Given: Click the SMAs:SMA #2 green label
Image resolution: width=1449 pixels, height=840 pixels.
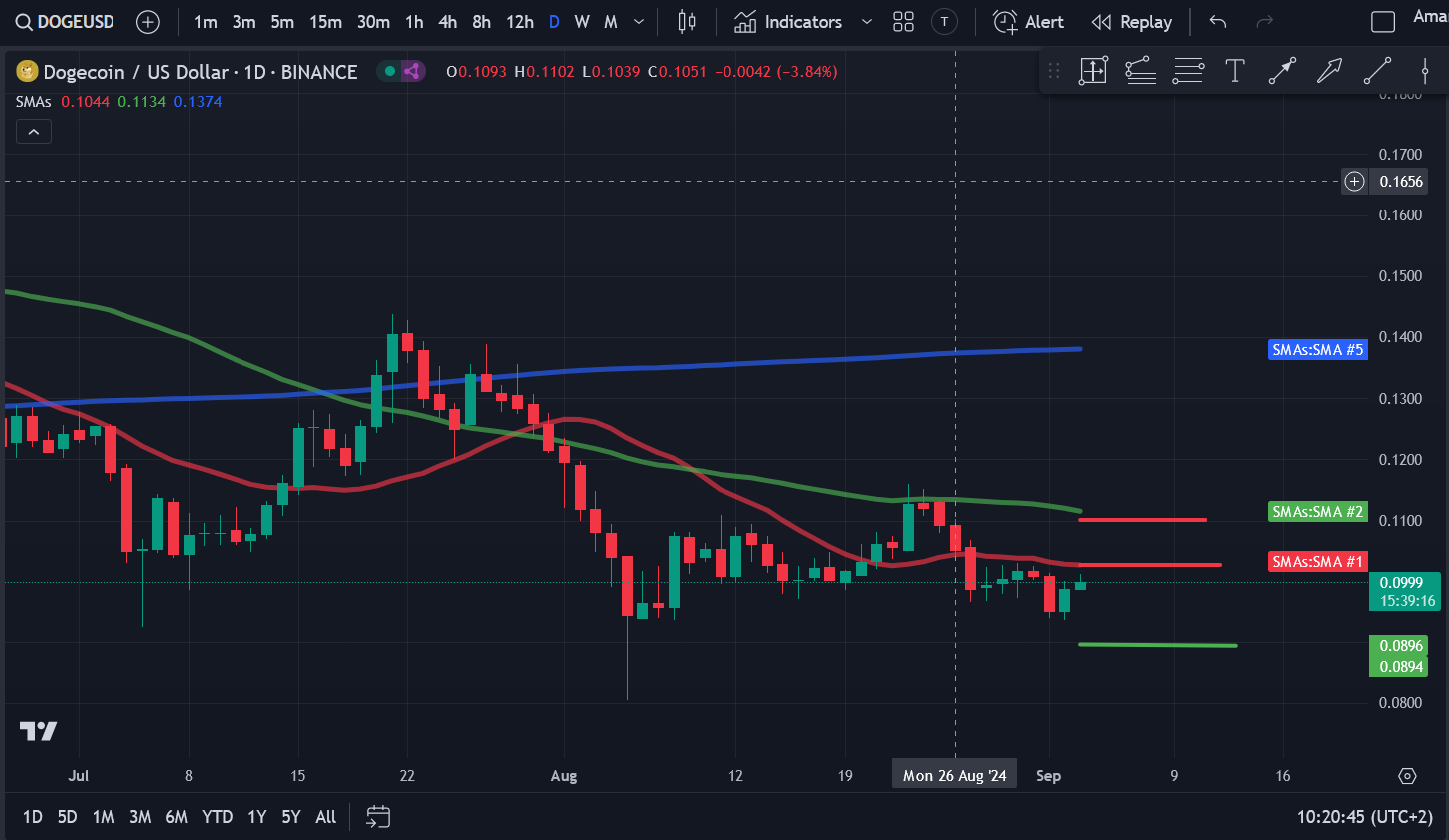Looking at the screenshot, I should tap(1318, 512).
